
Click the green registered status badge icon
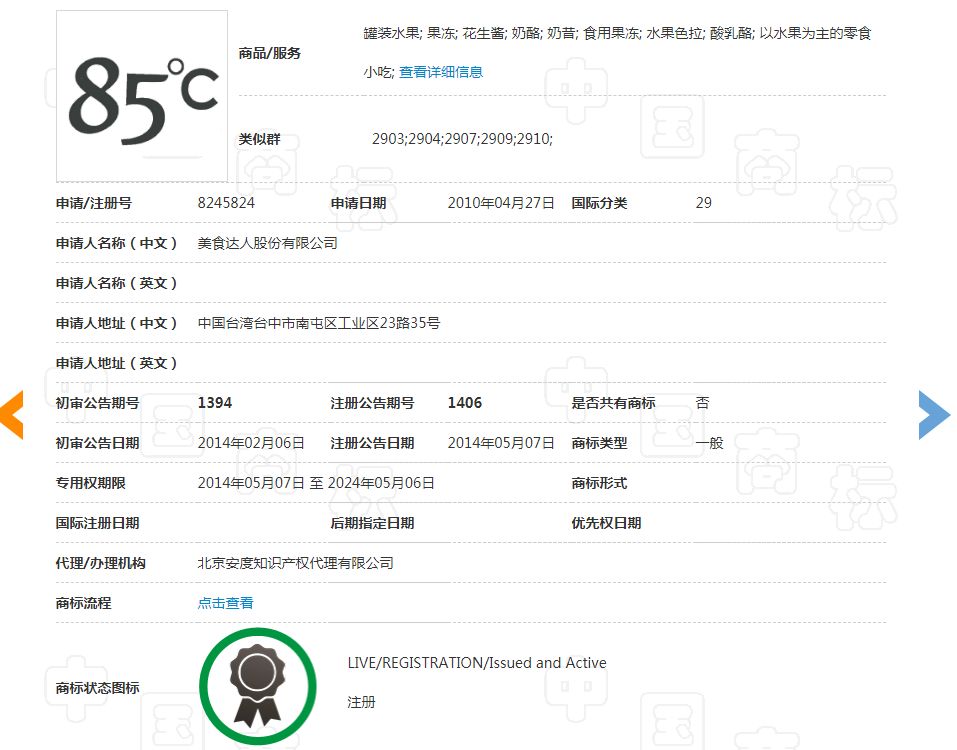tap(258, 687)
